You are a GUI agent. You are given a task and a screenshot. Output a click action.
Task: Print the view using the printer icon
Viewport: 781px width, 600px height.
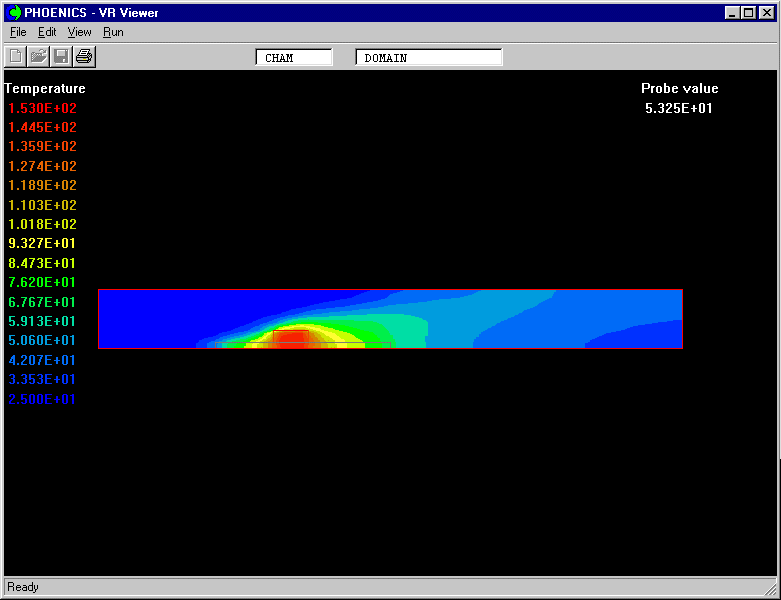click(84, 56)
